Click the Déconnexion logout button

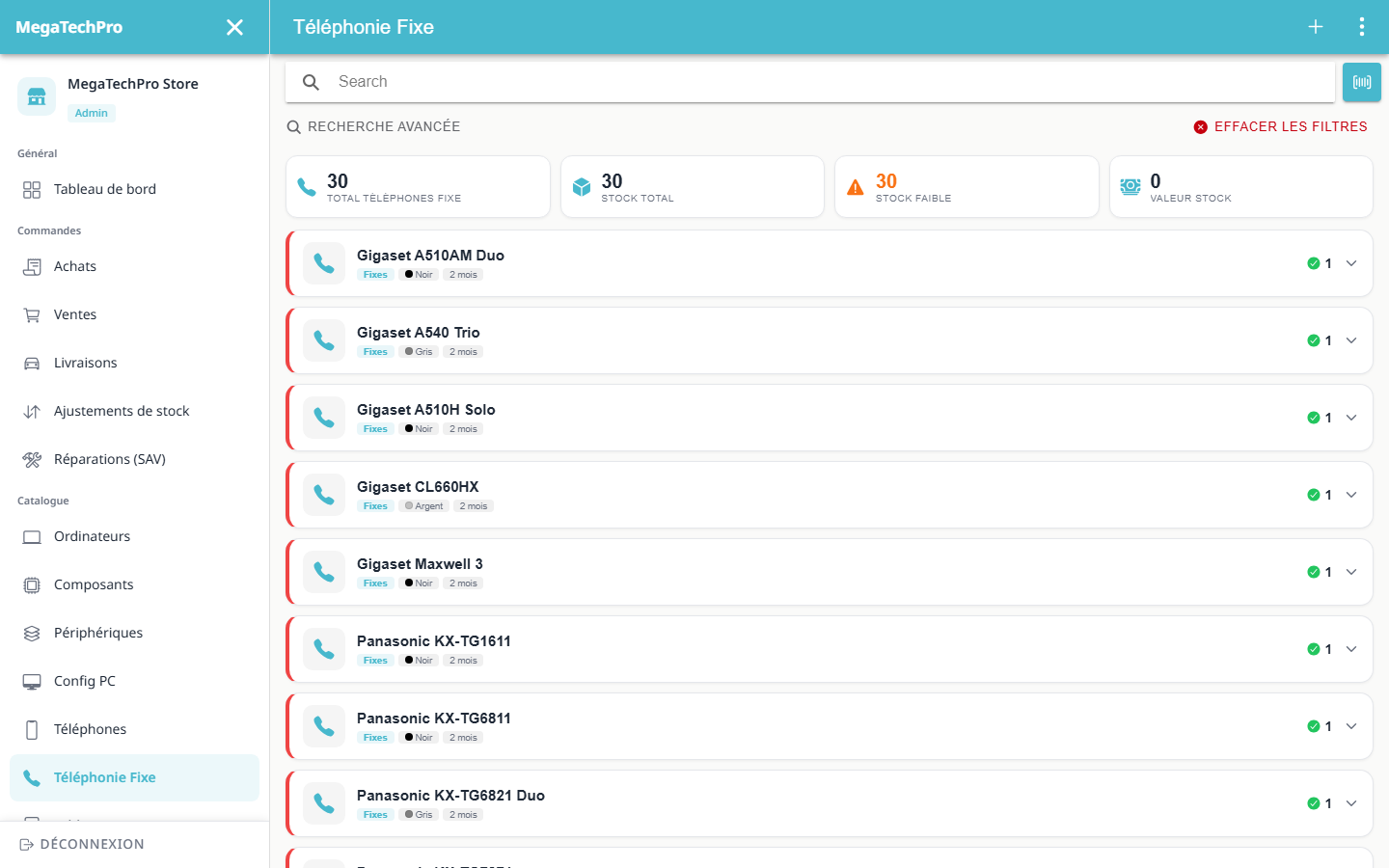pyautogui.click(x=82, y=844)
